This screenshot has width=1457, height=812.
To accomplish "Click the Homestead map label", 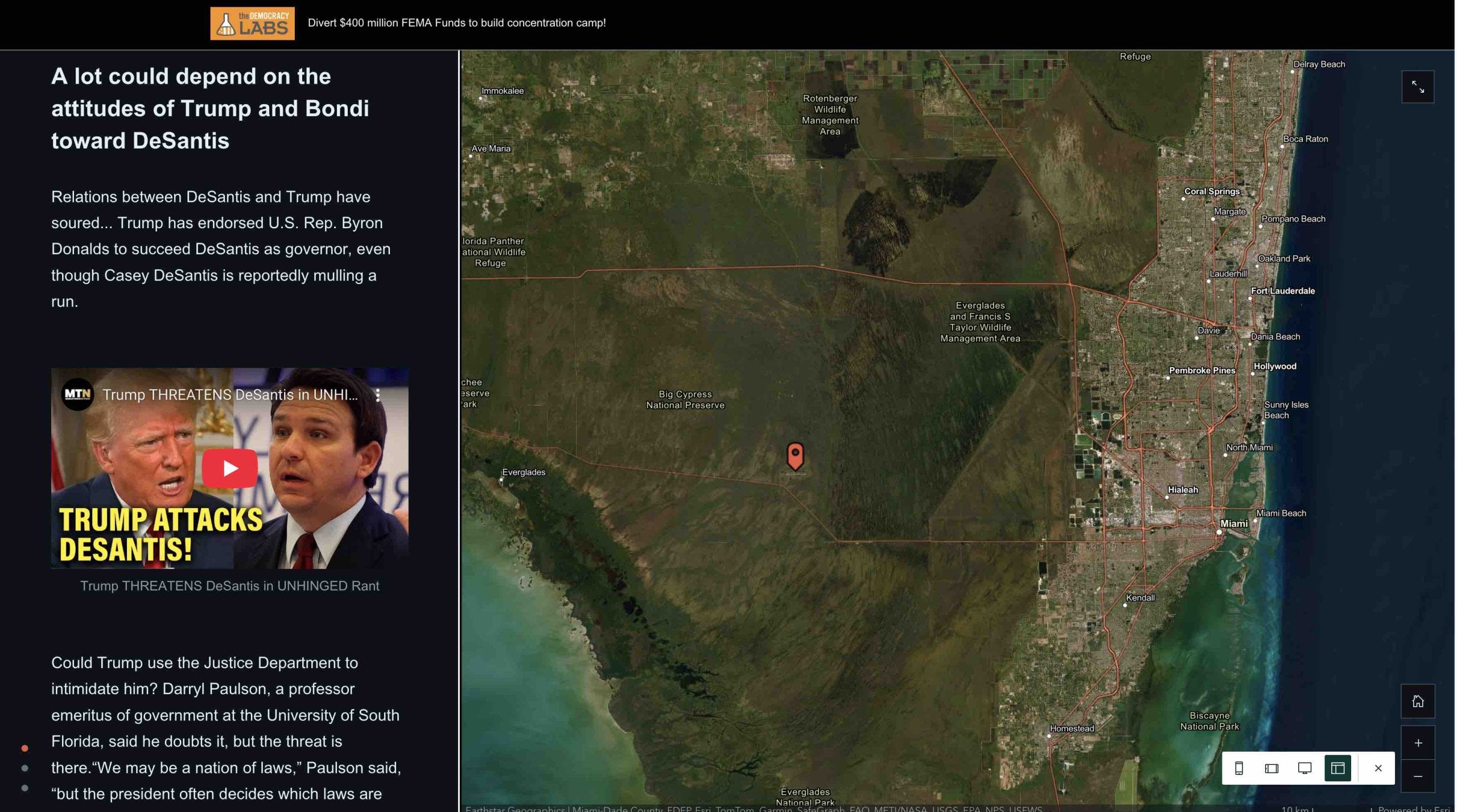I will pos(1072,728).
